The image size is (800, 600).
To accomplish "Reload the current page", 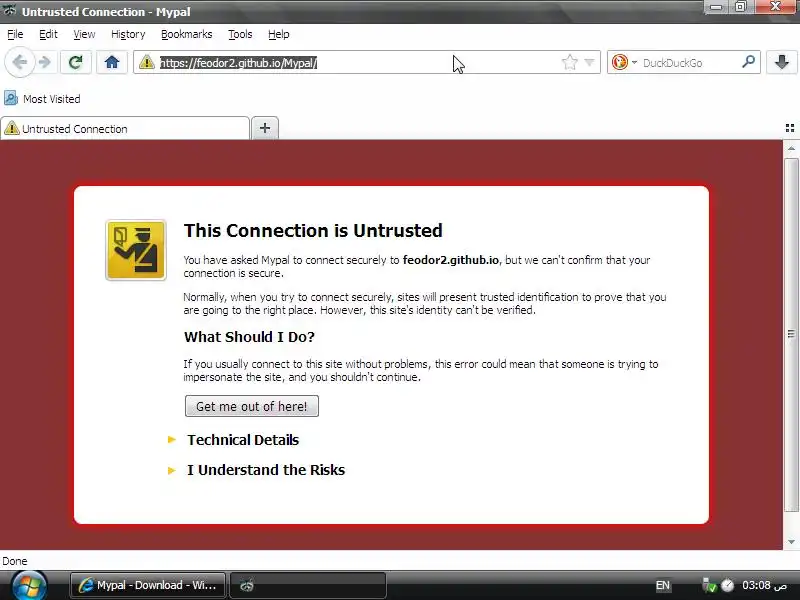I will [76, 62].
